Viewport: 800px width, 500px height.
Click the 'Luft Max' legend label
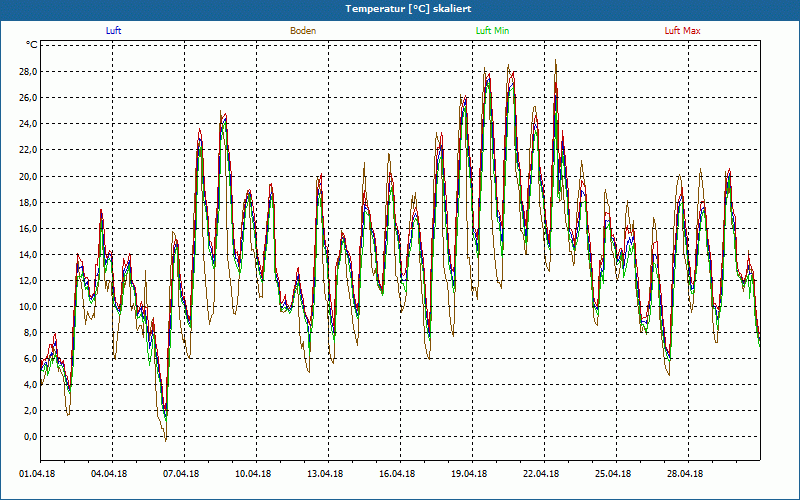(682, 31)
